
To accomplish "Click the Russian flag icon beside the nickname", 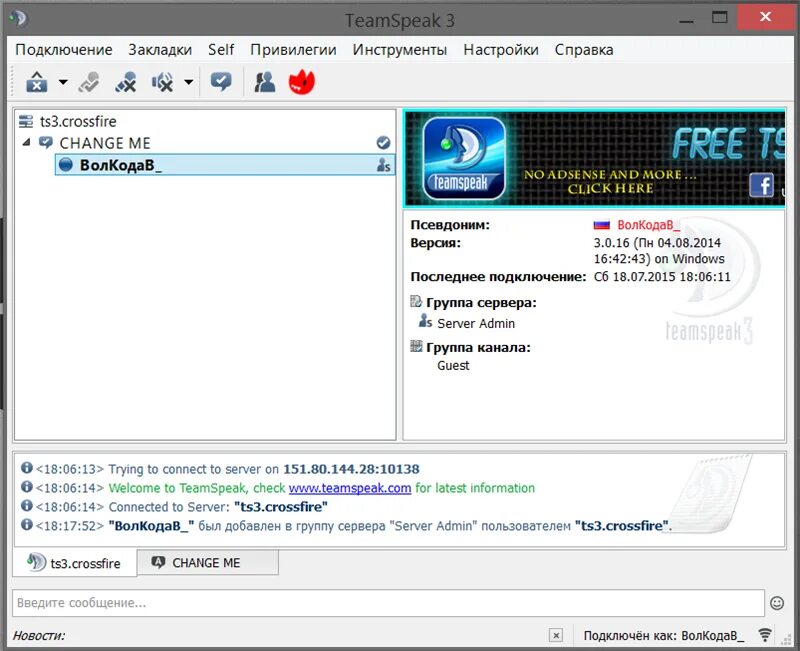I will pyautogui.click(x=602, y=225).
